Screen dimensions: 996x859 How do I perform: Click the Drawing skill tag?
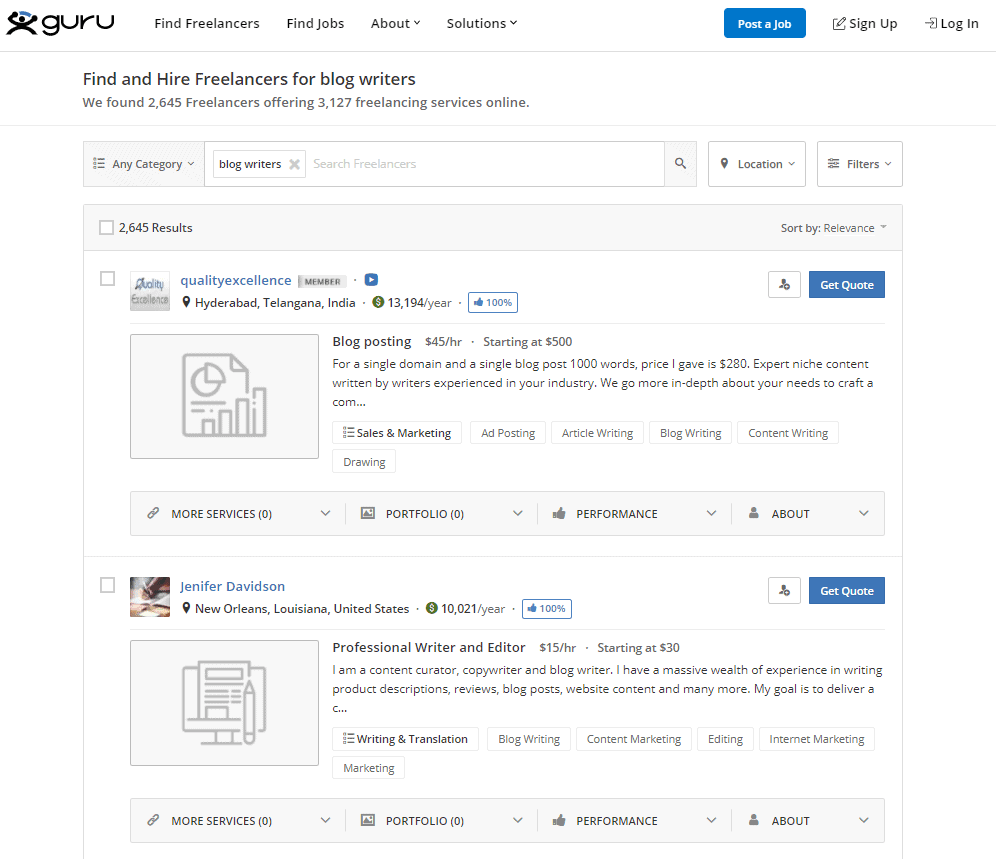(364, 462)
